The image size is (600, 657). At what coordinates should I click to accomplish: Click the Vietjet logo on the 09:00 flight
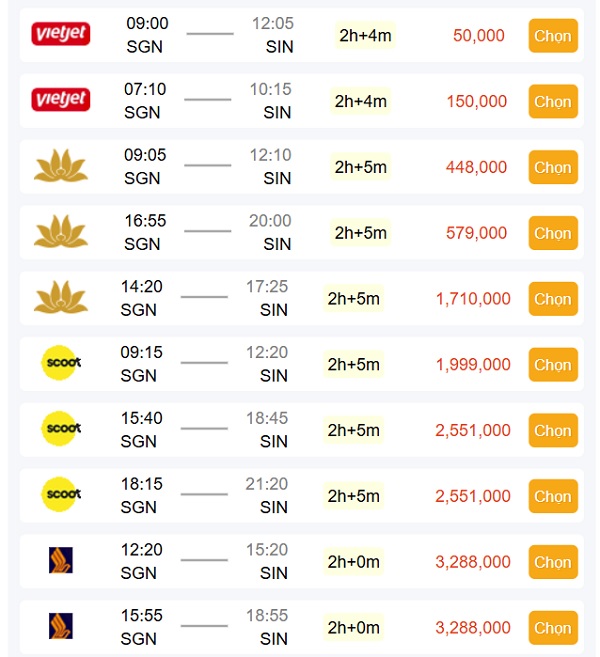pos(61,35)
